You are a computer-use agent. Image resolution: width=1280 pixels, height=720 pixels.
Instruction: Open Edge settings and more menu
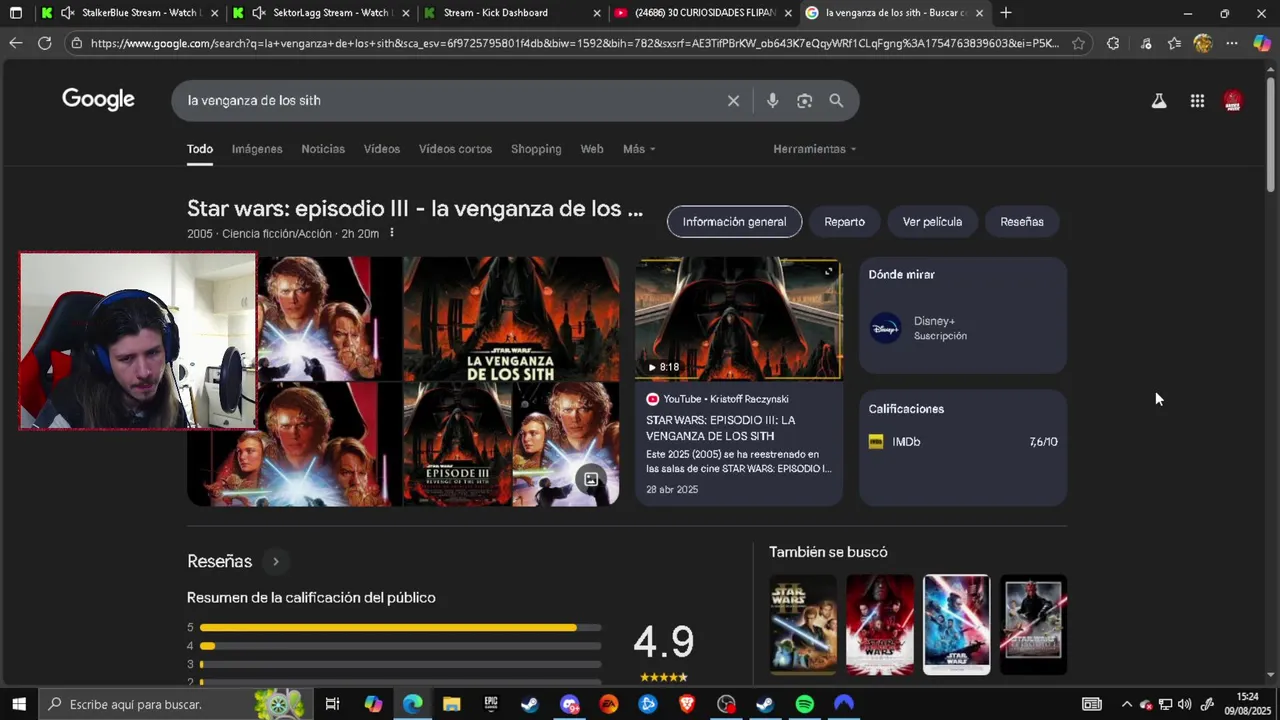point(1232,43)
